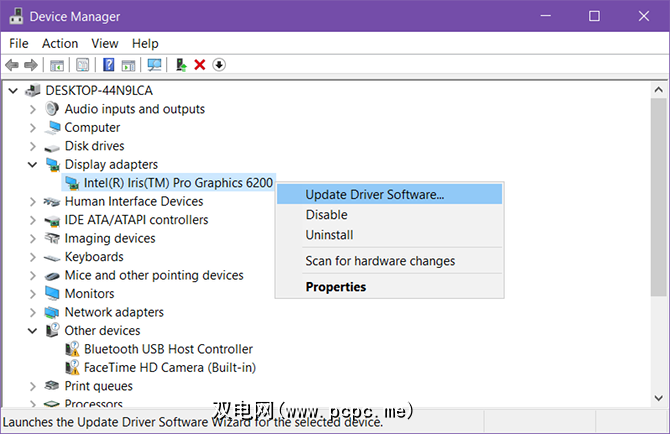Screen dimensions: 670x434
Task: Open Properties from the context menu
Action: [x=389, y=287]
